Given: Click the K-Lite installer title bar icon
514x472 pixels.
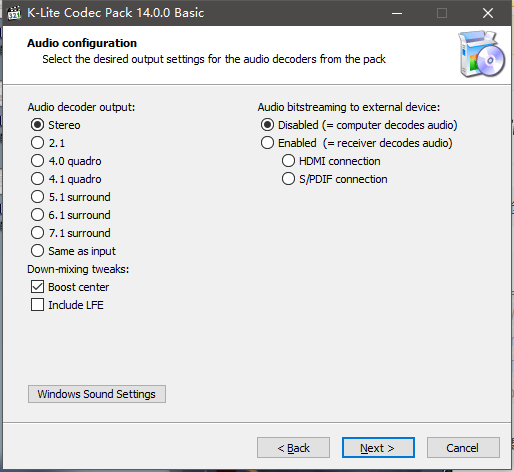Looking at the screenshot, I should (14, 13).
